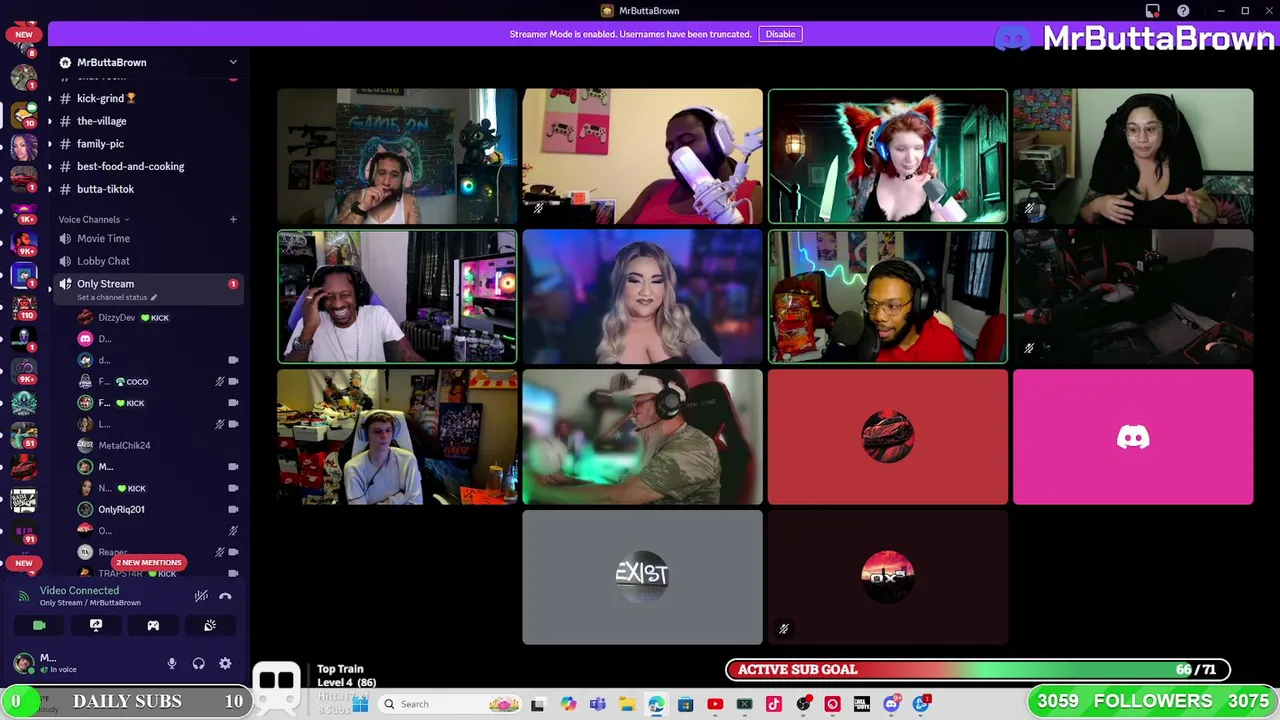Start an activity with the gamepad icon
Screen dimensions: 1280x720
click(153, 625)
